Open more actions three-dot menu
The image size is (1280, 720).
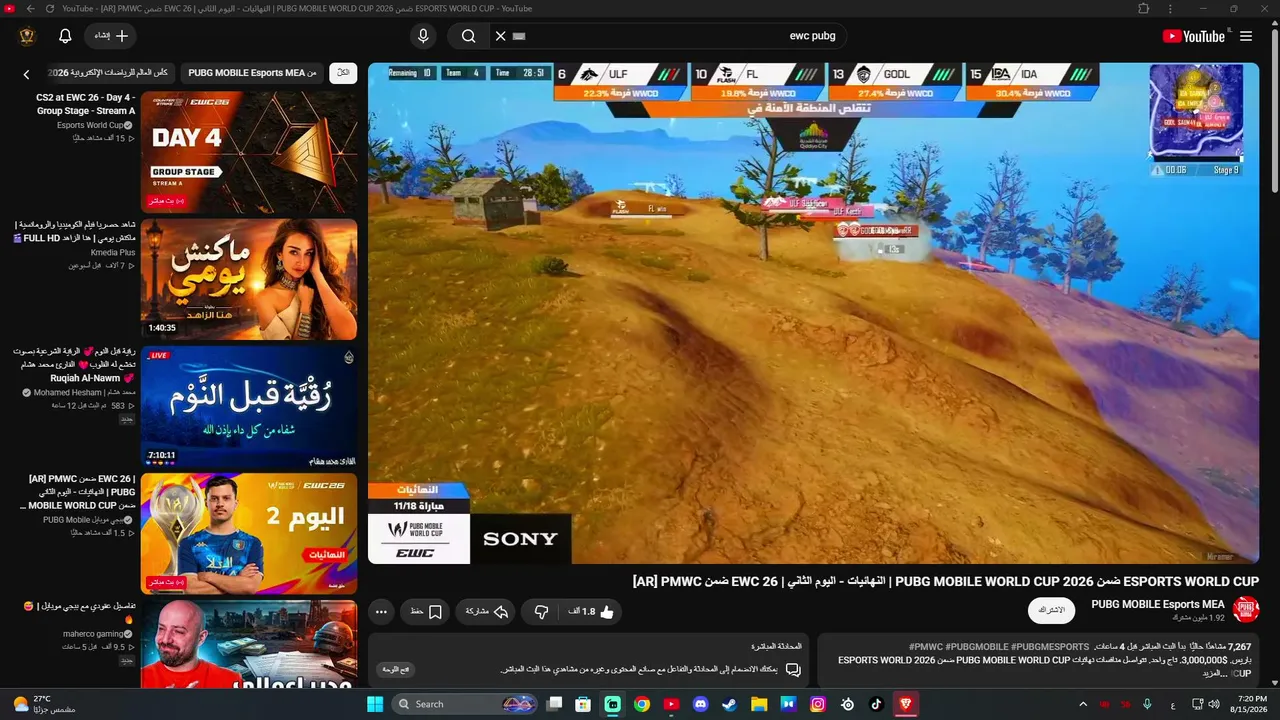(381, 611)
